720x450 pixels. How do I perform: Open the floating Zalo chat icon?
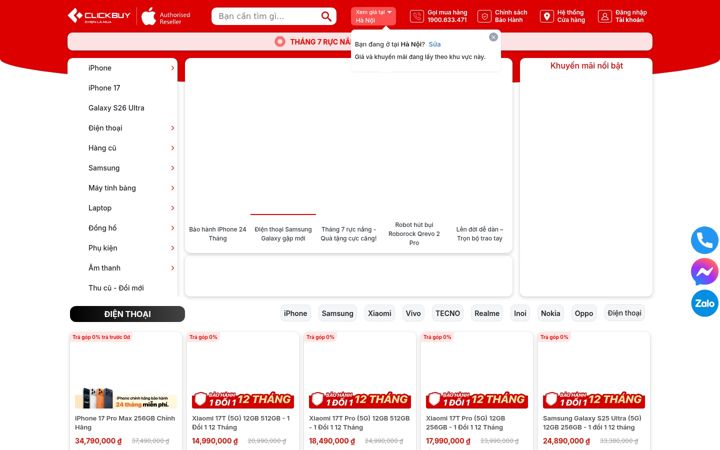point(704,304)
